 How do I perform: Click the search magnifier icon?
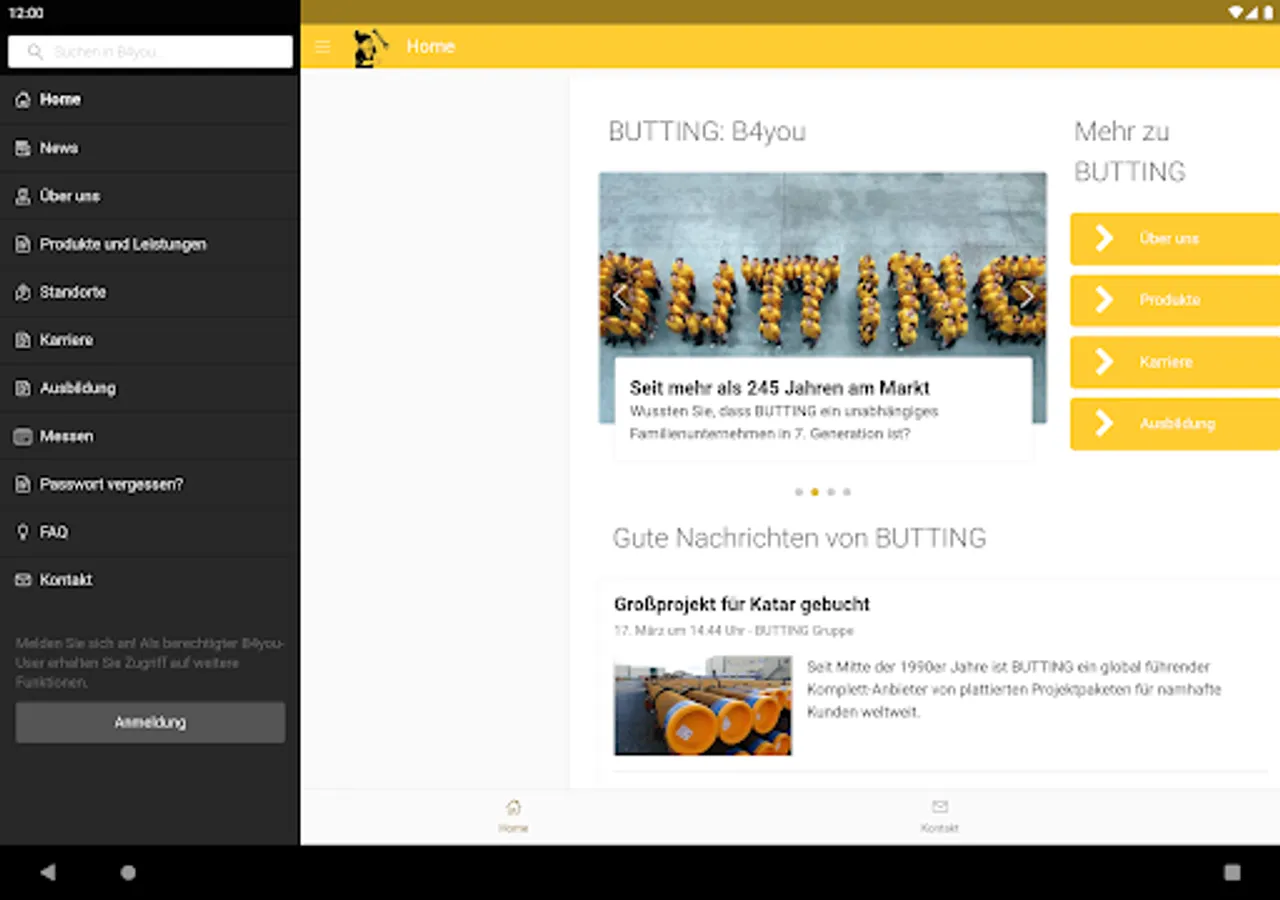click(x=36, y=52)
